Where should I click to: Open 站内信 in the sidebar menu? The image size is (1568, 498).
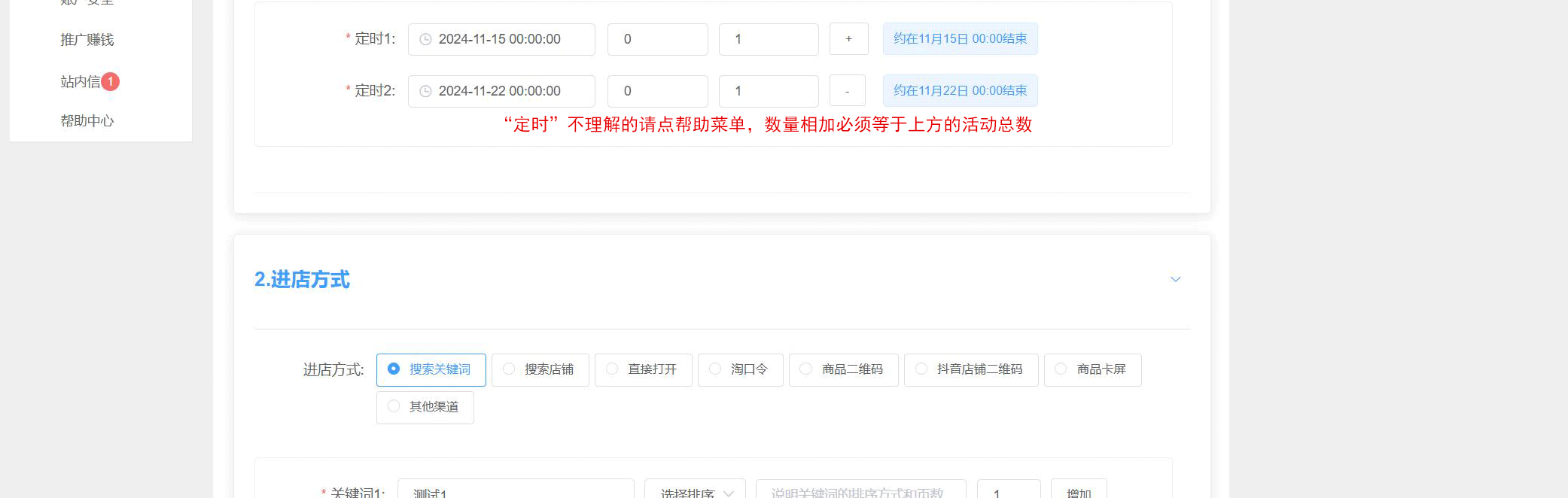click(x=80, y=81)
